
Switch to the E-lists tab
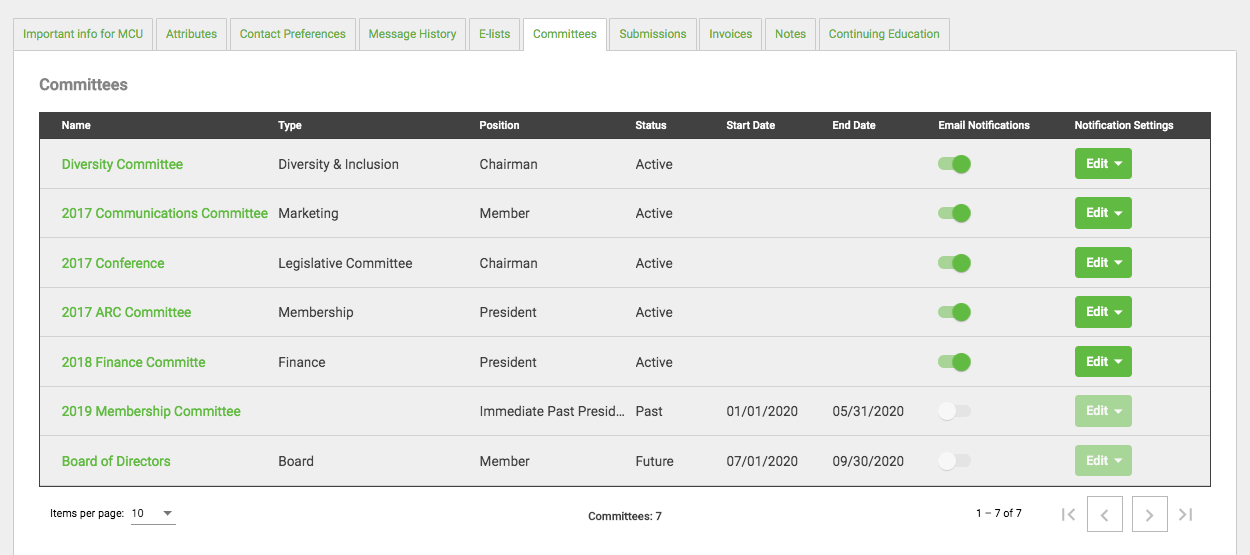click(494, 34)
